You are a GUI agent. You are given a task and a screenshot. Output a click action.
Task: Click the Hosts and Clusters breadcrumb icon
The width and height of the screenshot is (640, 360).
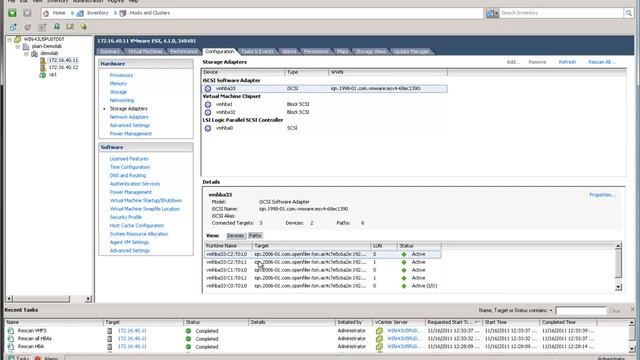tap(123, 13)
